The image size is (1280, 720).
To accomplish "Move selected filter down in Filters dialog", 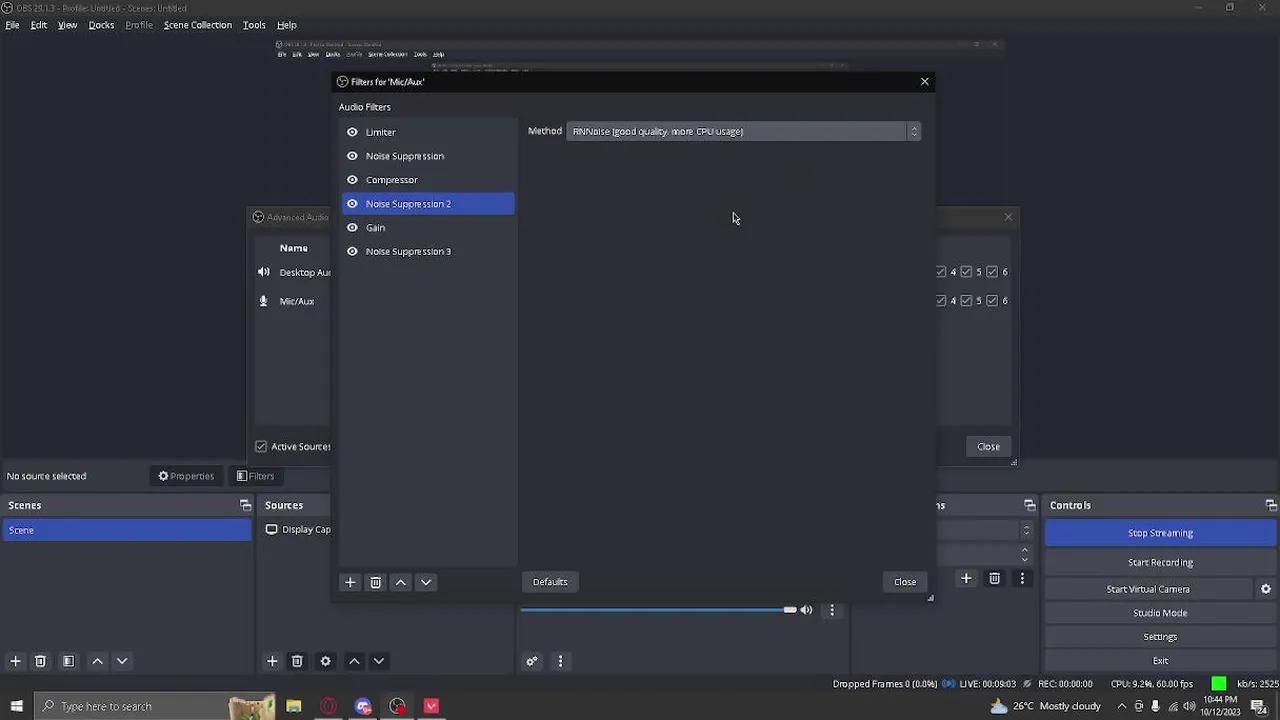I will 426,582.
